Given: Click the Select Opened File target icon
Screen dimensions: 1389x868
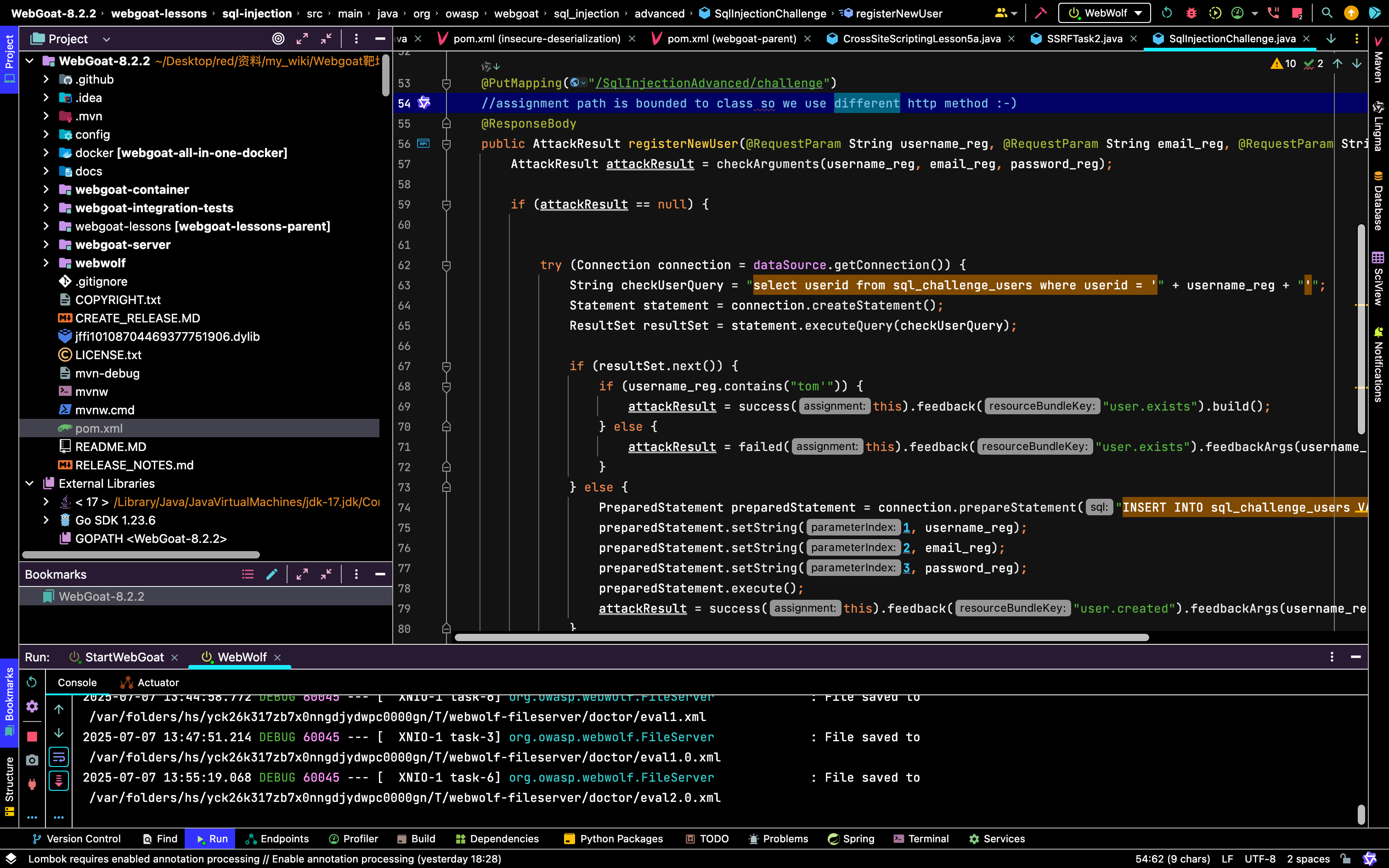Looking at the screenshot, I should [278, 39].
